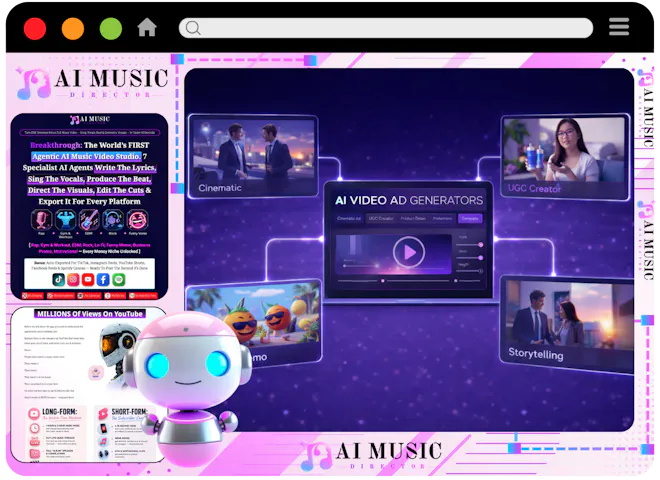
Task: Open the hamburger menu in the browser bar
Action: click(x=619, y=27)
